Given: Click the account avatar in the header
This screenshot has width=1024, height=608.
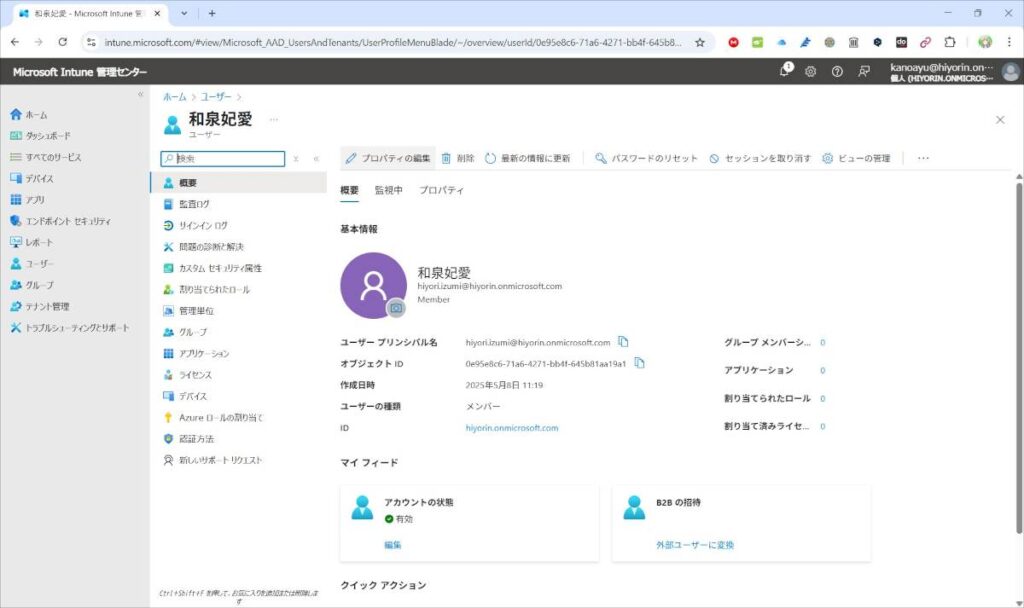Looking at the screenshot, I should click(1010, 72).
